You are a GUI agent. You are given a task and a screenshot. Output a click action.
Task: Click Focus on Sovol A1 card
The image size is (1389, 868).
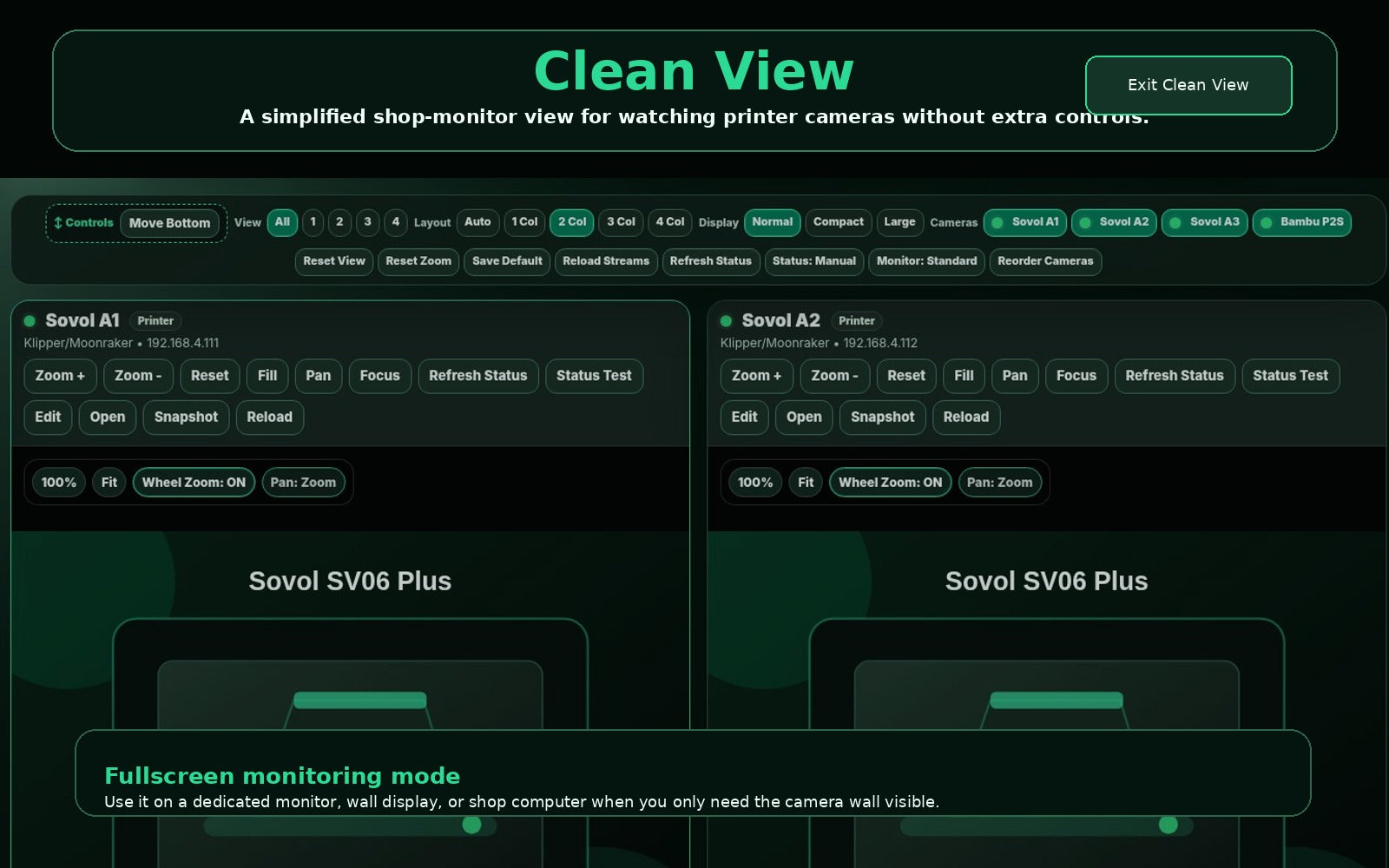click(379, 376)
